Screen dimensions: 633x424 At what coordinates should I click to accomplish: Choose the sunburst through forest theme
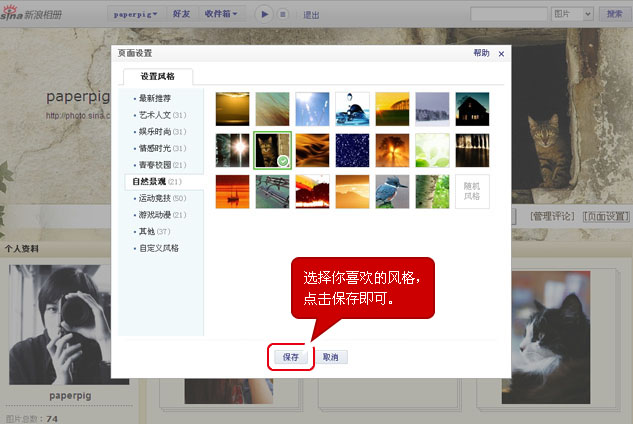click(x=232, y=150)
